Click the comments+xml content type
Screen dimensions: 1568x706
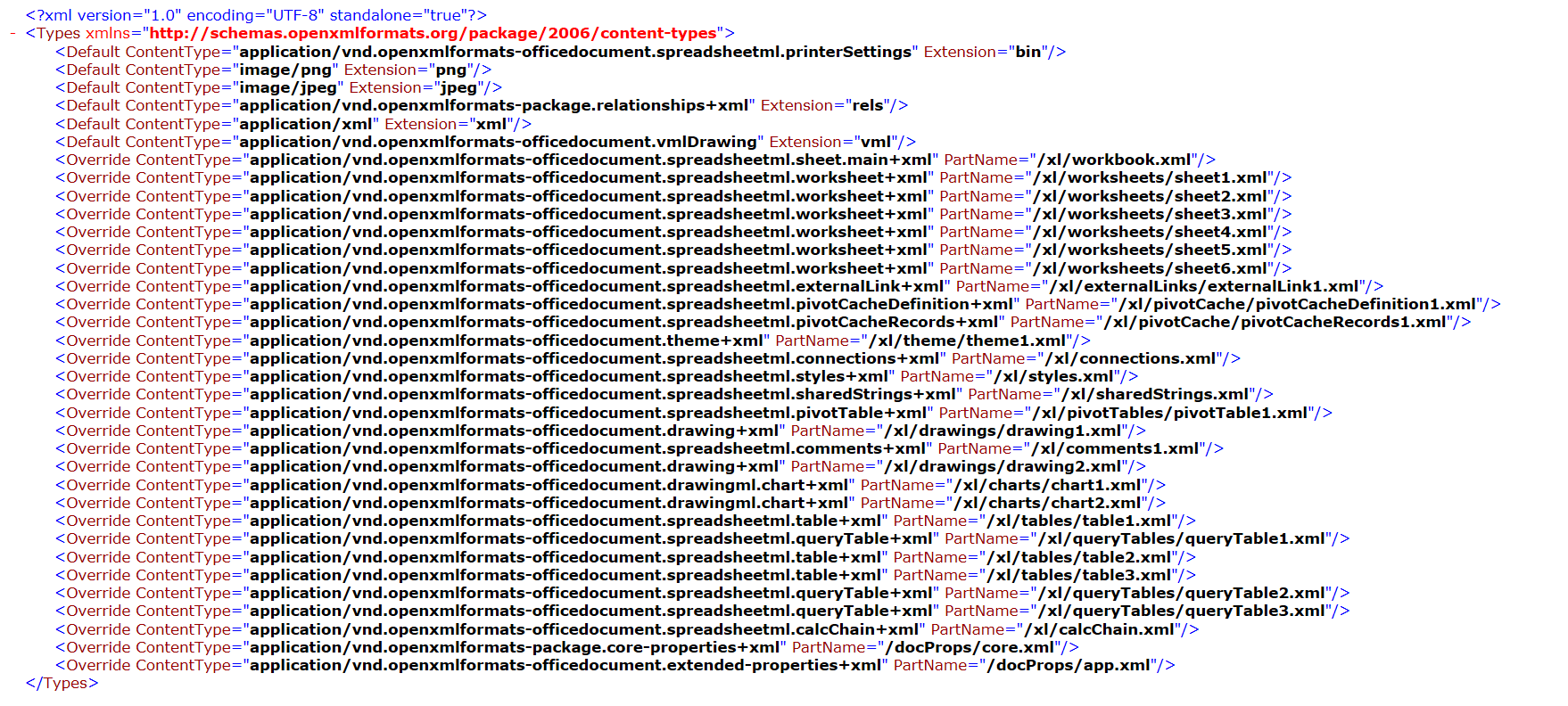tap(588, 448)
